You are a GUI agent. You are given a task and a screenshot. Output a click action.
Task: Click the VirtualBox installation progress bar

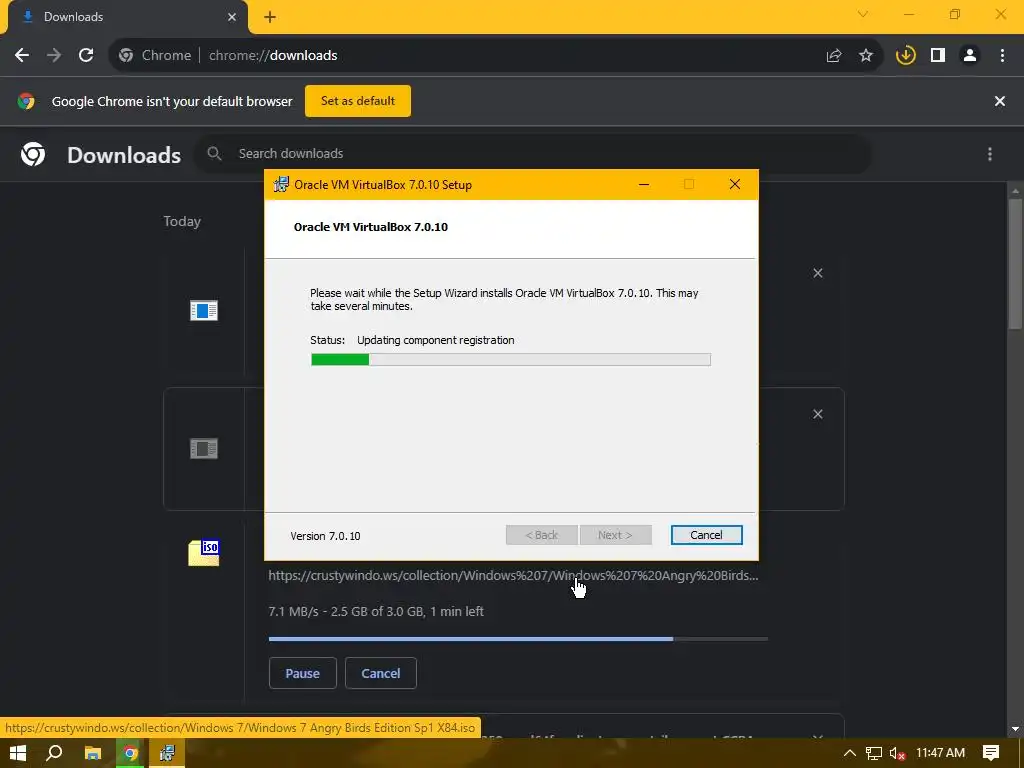[511, 359]
